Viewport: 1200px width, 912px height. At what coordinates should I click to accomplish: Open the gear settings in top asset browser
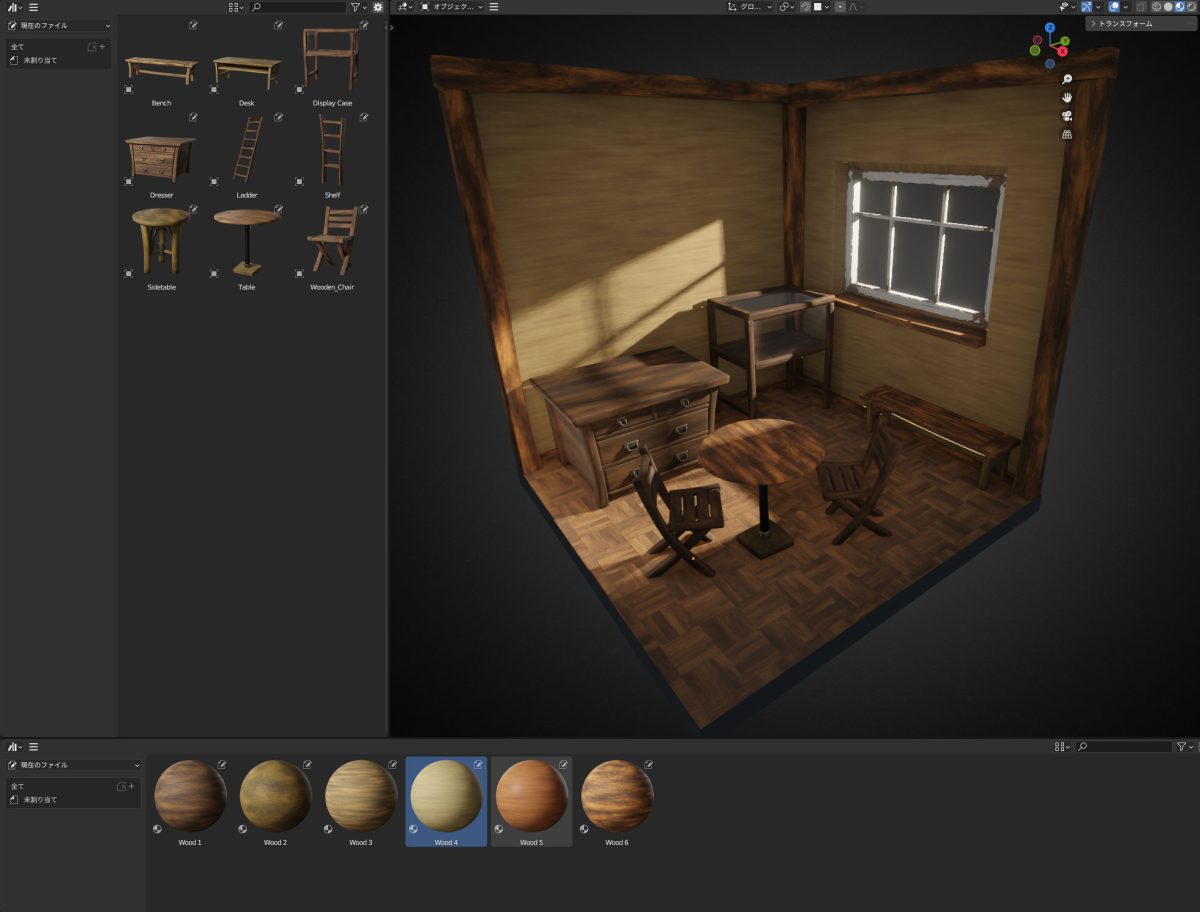378,7
